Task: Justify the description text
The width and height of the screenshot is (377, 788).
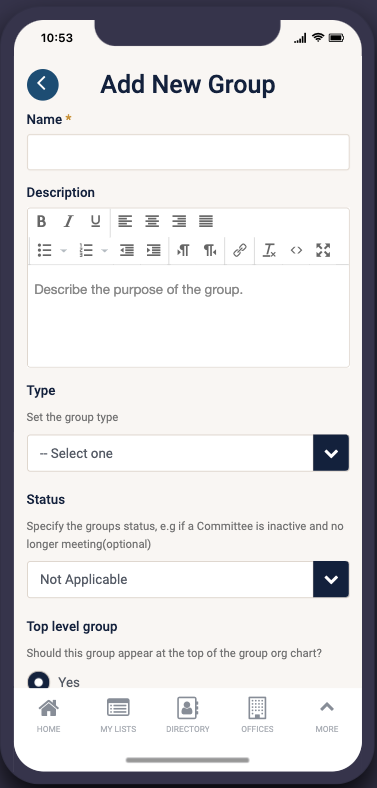Action: (206, 221)
